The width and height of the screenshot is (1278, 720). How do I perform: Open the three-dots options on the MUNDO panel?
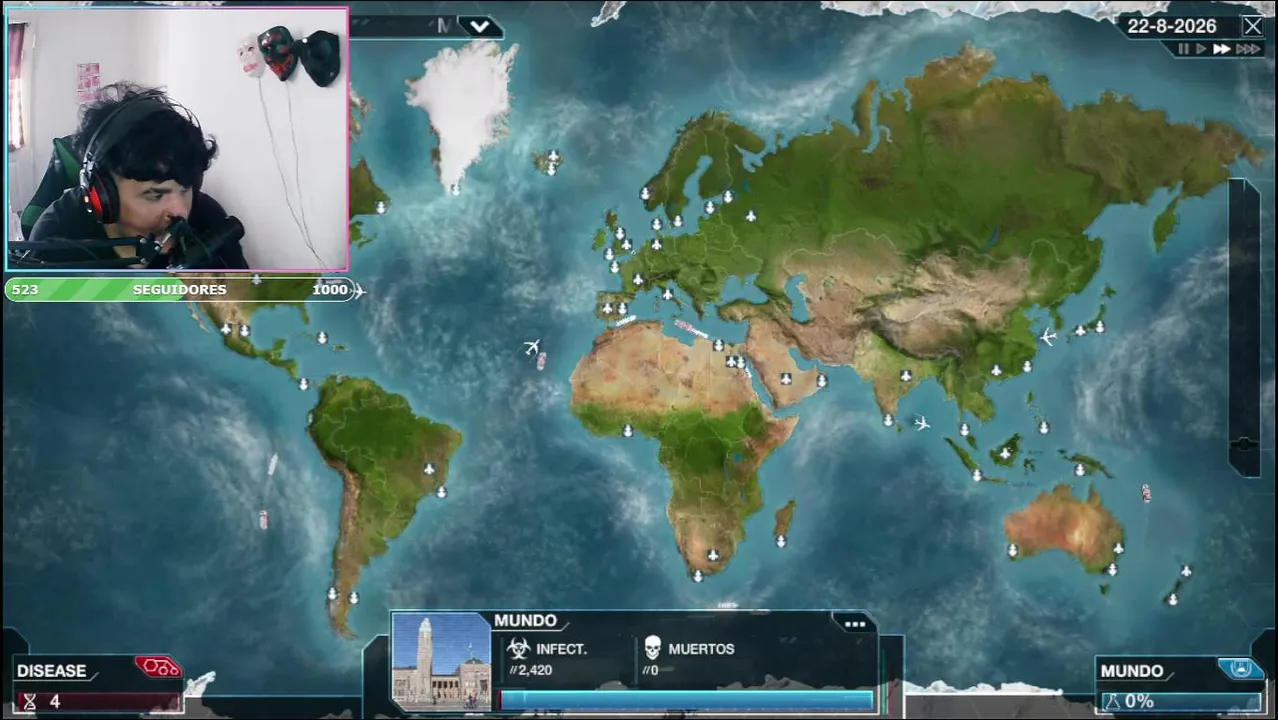coord(855,624)
